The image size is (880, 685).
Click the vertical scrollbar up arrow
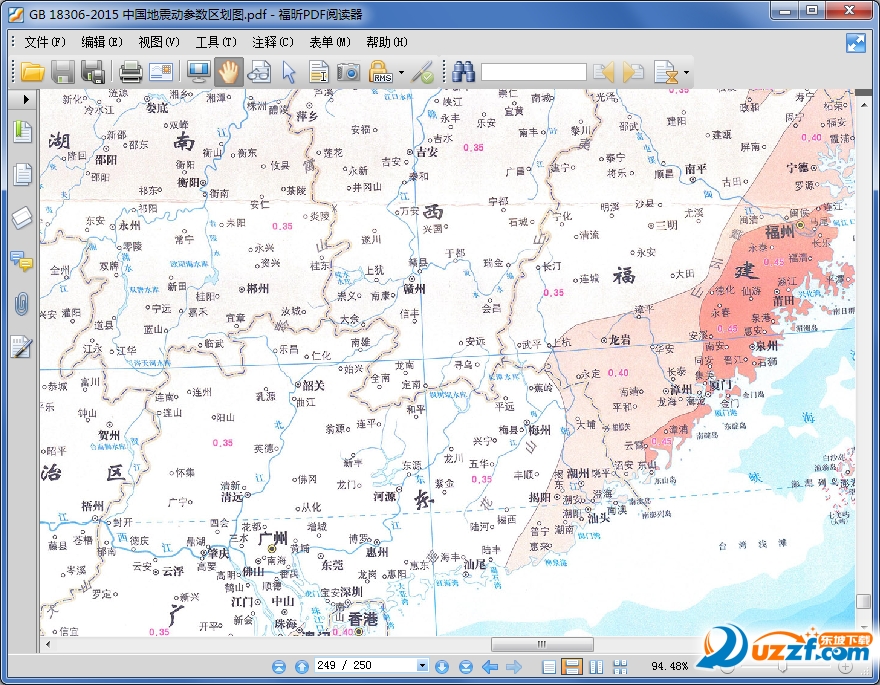pyautogui.click(x=863, y=104)
